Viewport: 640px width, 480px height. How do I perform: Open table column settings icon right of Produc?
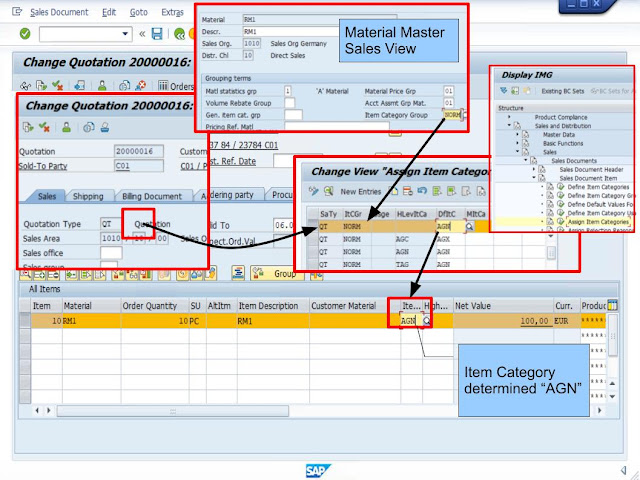click(x=612, y=305)
